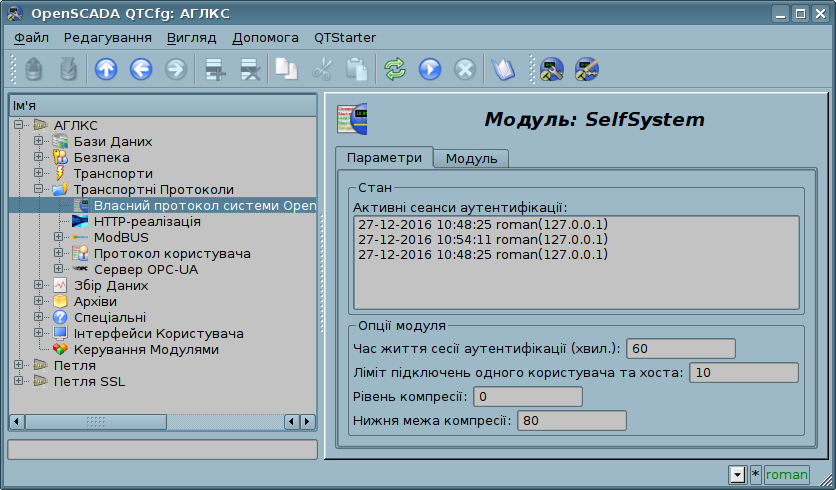Click the SelfSystem module header image
The width and height of the screenshot is (836, 490).
[x=352, y=119]
